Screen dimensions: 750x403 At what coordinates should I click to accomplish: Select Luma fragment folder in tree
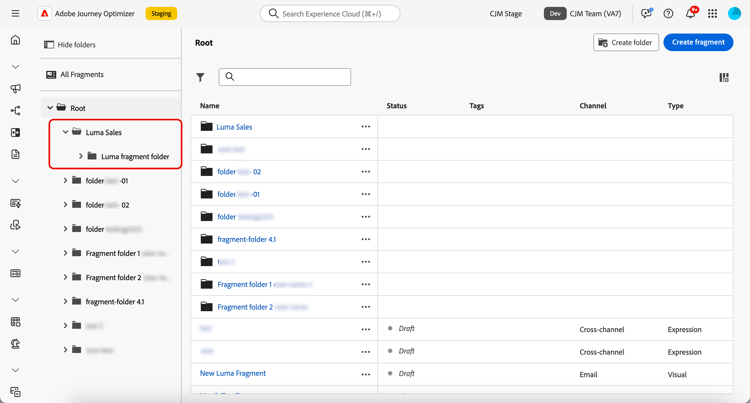[135, 156]
